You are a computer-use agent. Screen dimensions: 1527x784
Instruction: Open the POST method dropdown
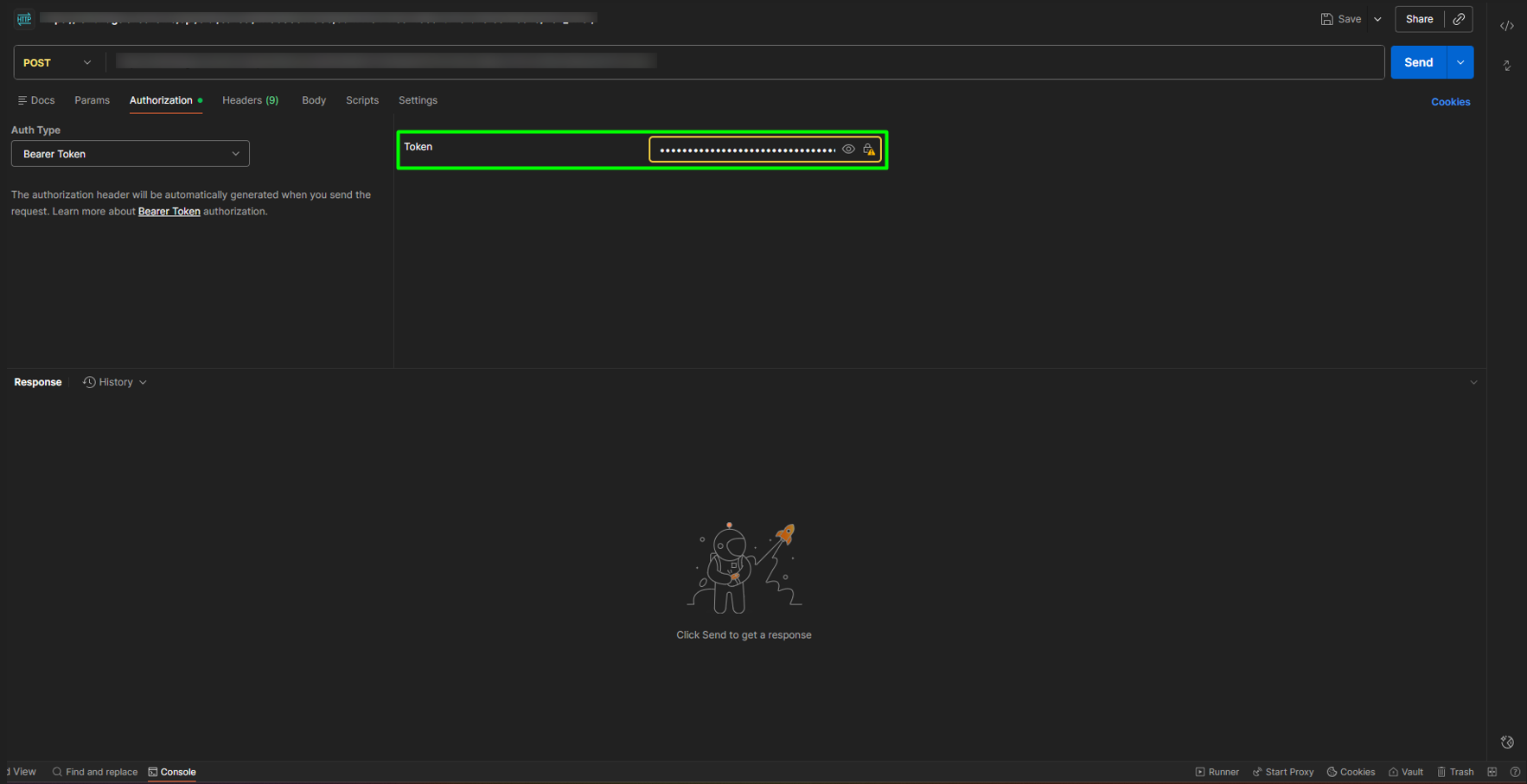pos(57,62)
